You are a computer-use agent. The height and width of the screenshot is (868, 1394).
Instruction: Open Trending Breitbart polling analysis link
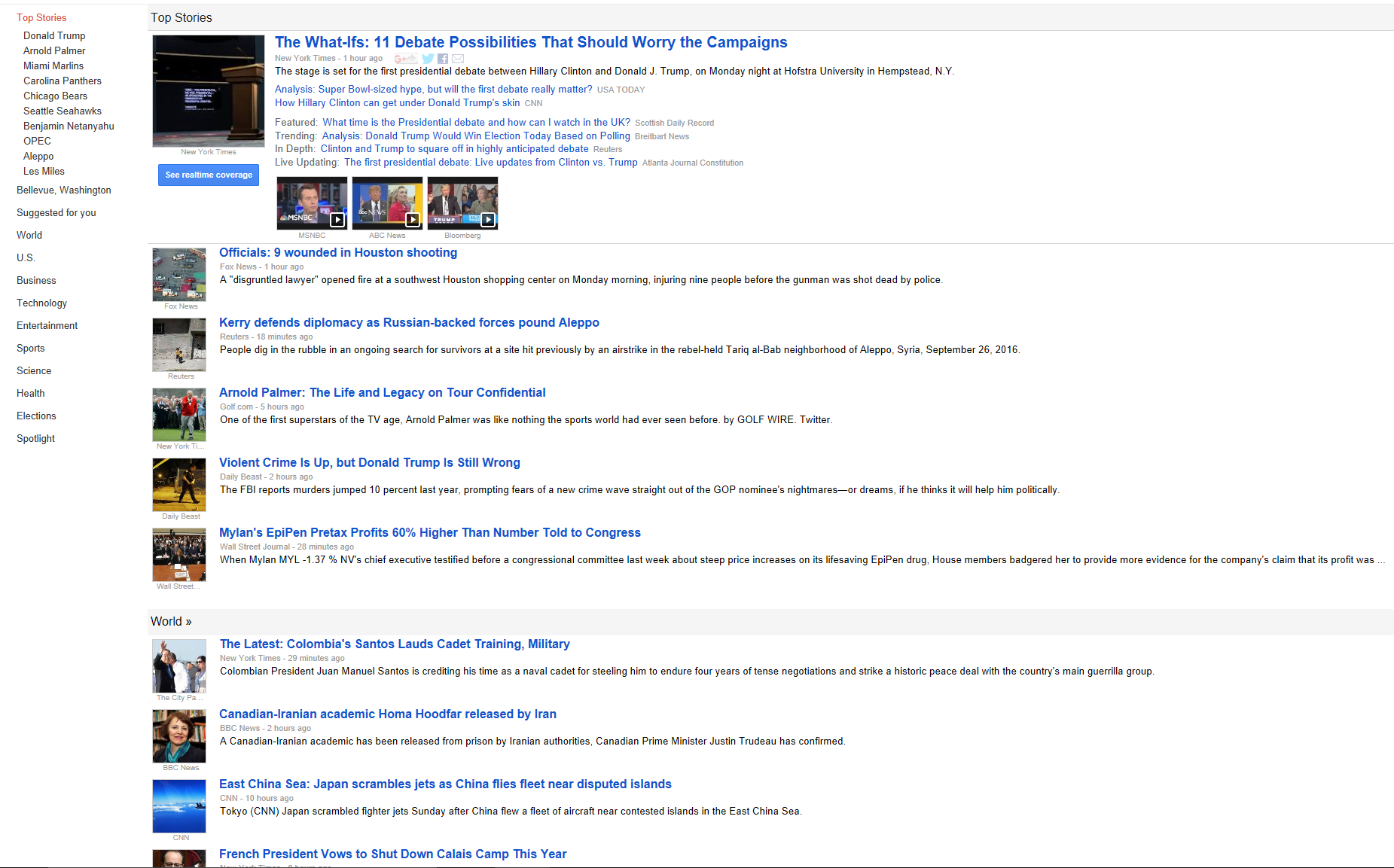(476, 136)
